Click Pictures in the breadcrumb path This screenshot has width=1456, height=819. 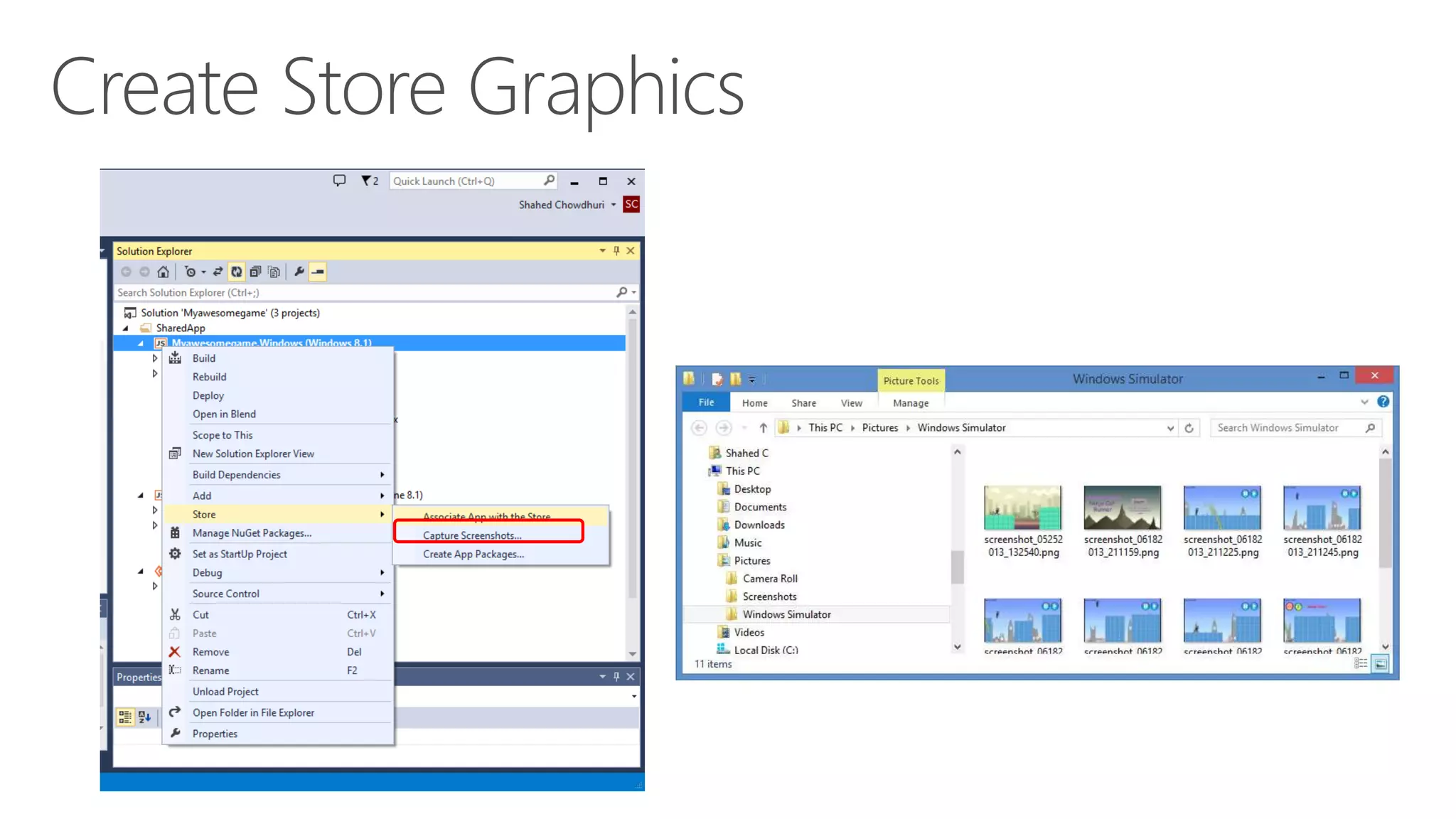point(879,428)
